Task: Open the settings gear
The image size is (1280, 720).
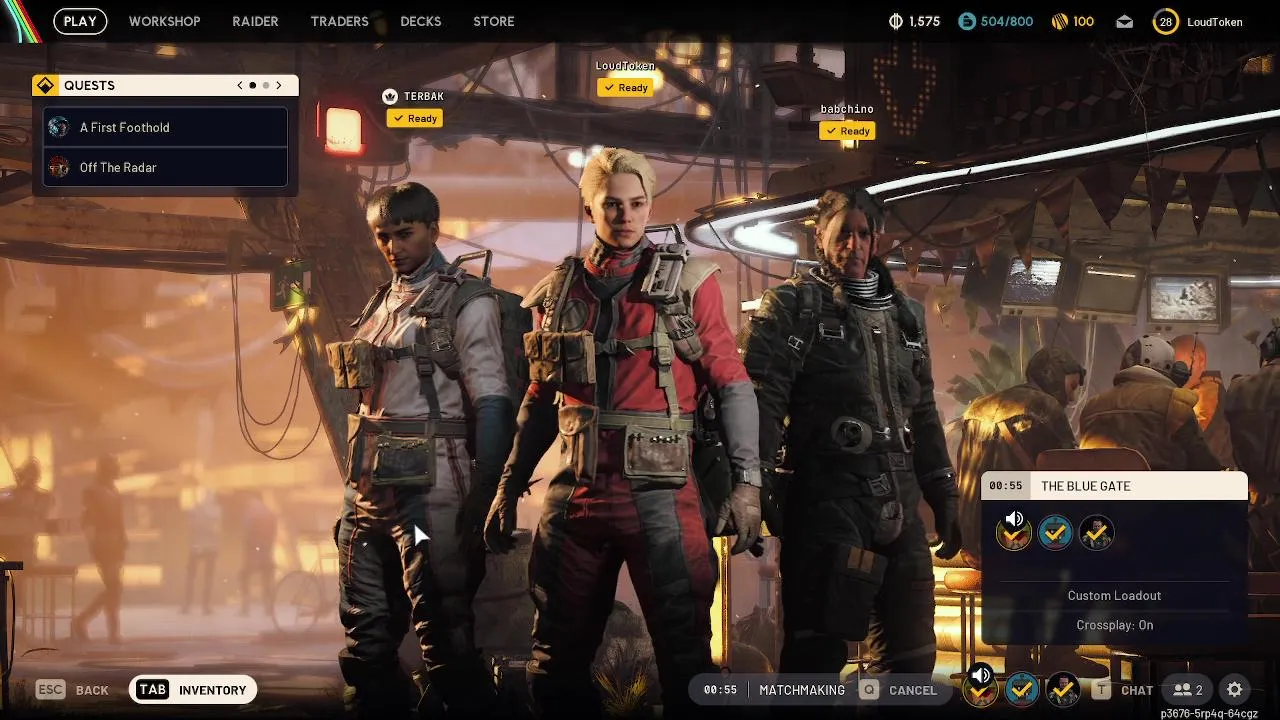Action: point(1235,690)
